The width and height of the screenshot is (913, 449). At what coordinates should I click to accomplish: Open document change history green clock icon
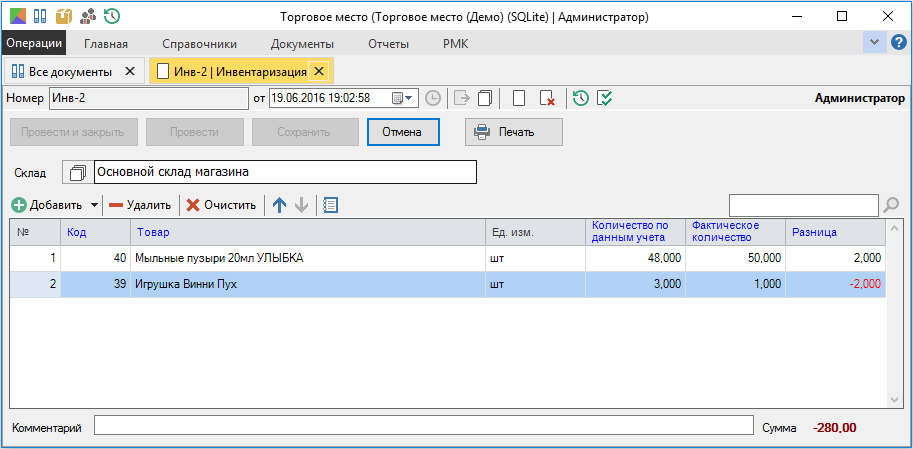581,98
